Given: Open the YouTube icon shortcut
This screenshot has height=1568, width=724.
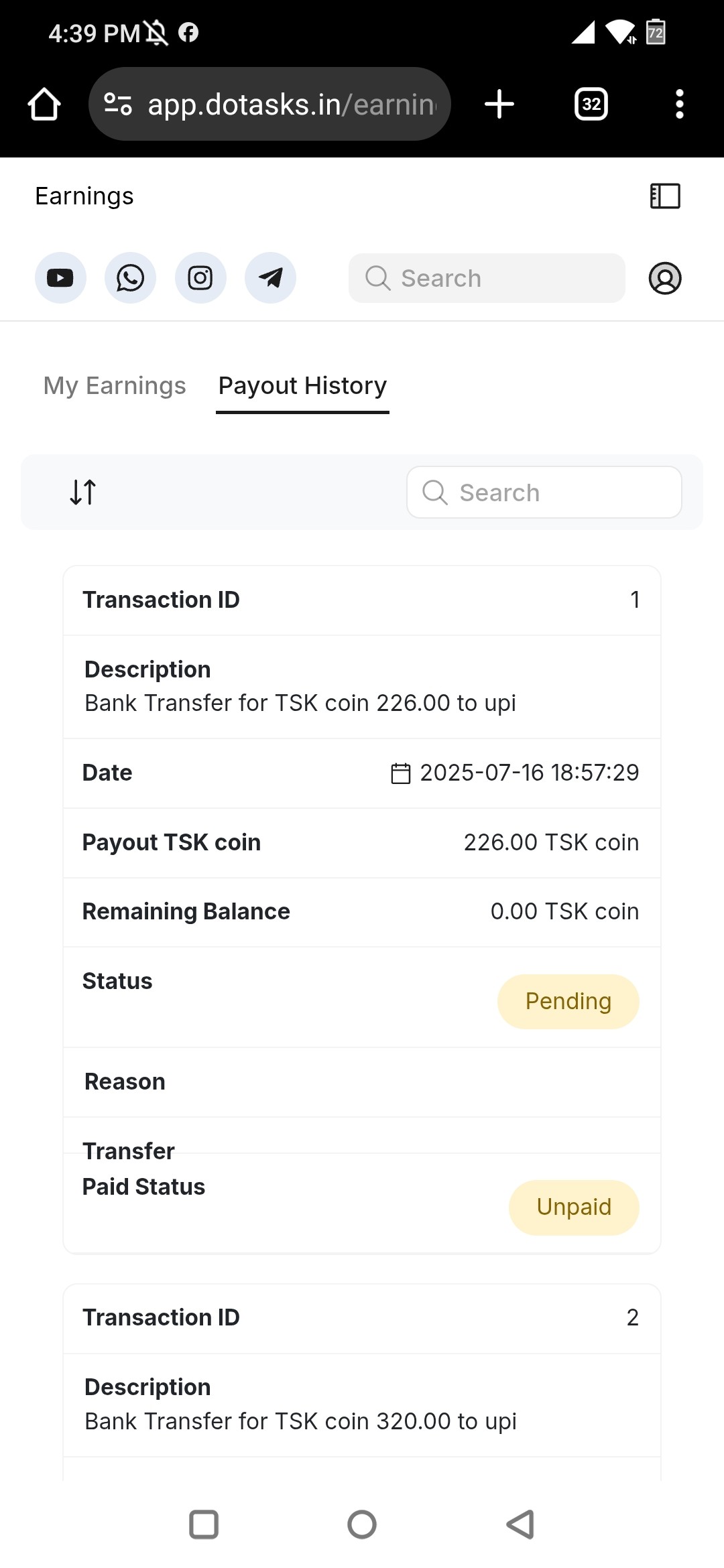Looking at the screenshot, I should point(60,278).
